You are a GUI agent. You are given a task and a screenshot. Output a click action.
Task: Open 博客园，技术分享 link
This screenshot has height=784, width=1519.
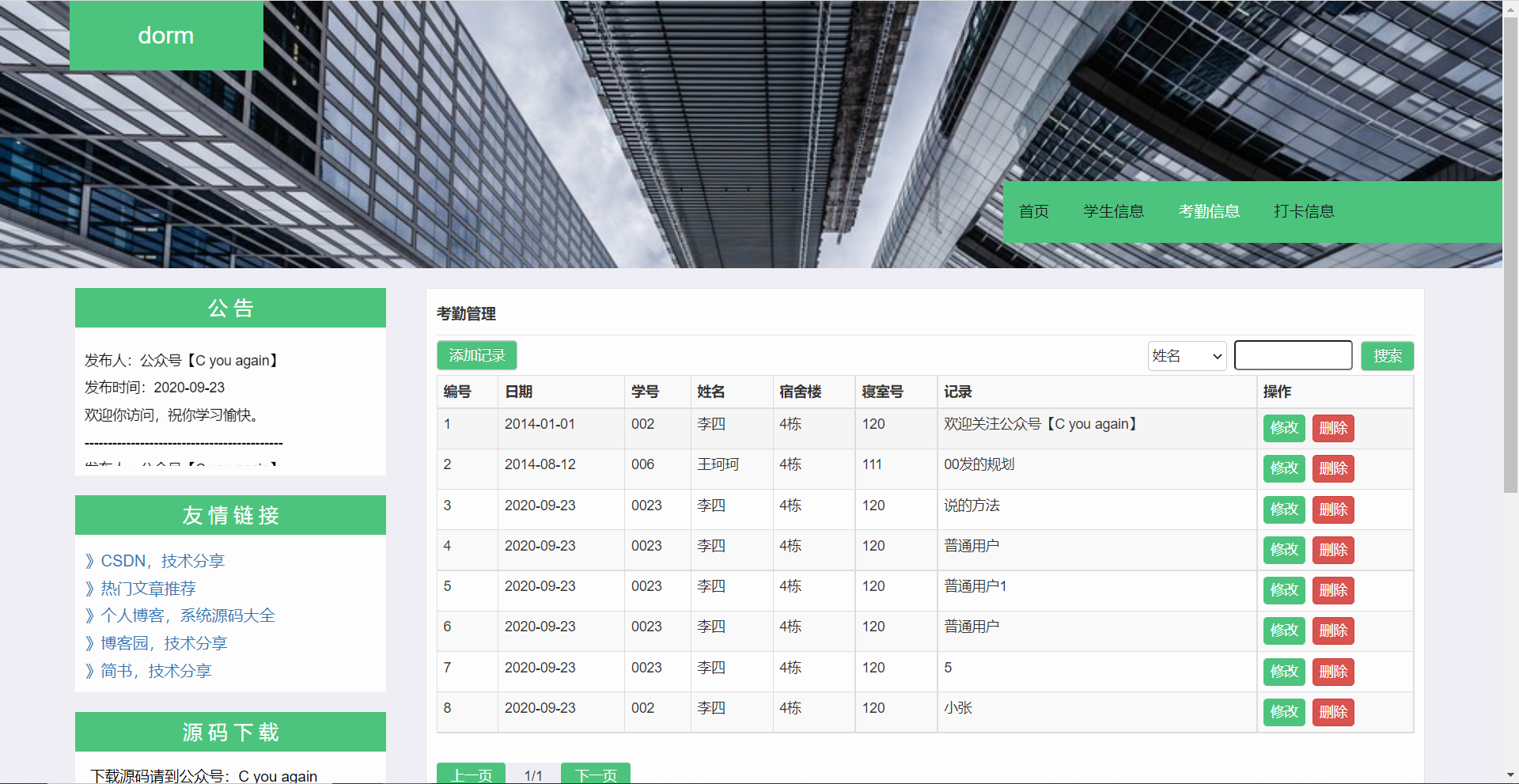164,643
